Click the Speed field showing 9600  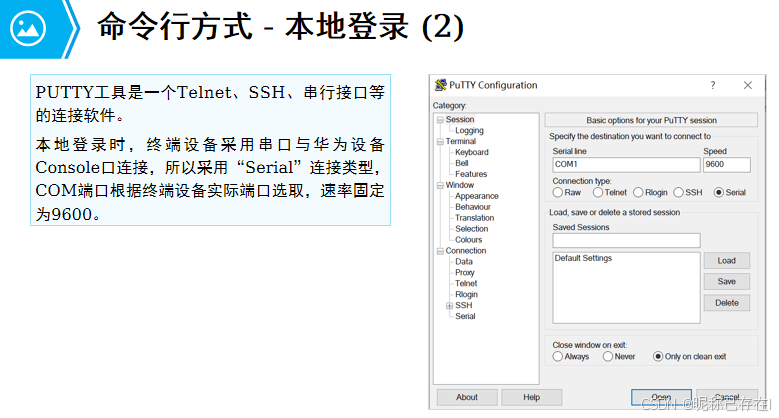click(x=726, y=165)
